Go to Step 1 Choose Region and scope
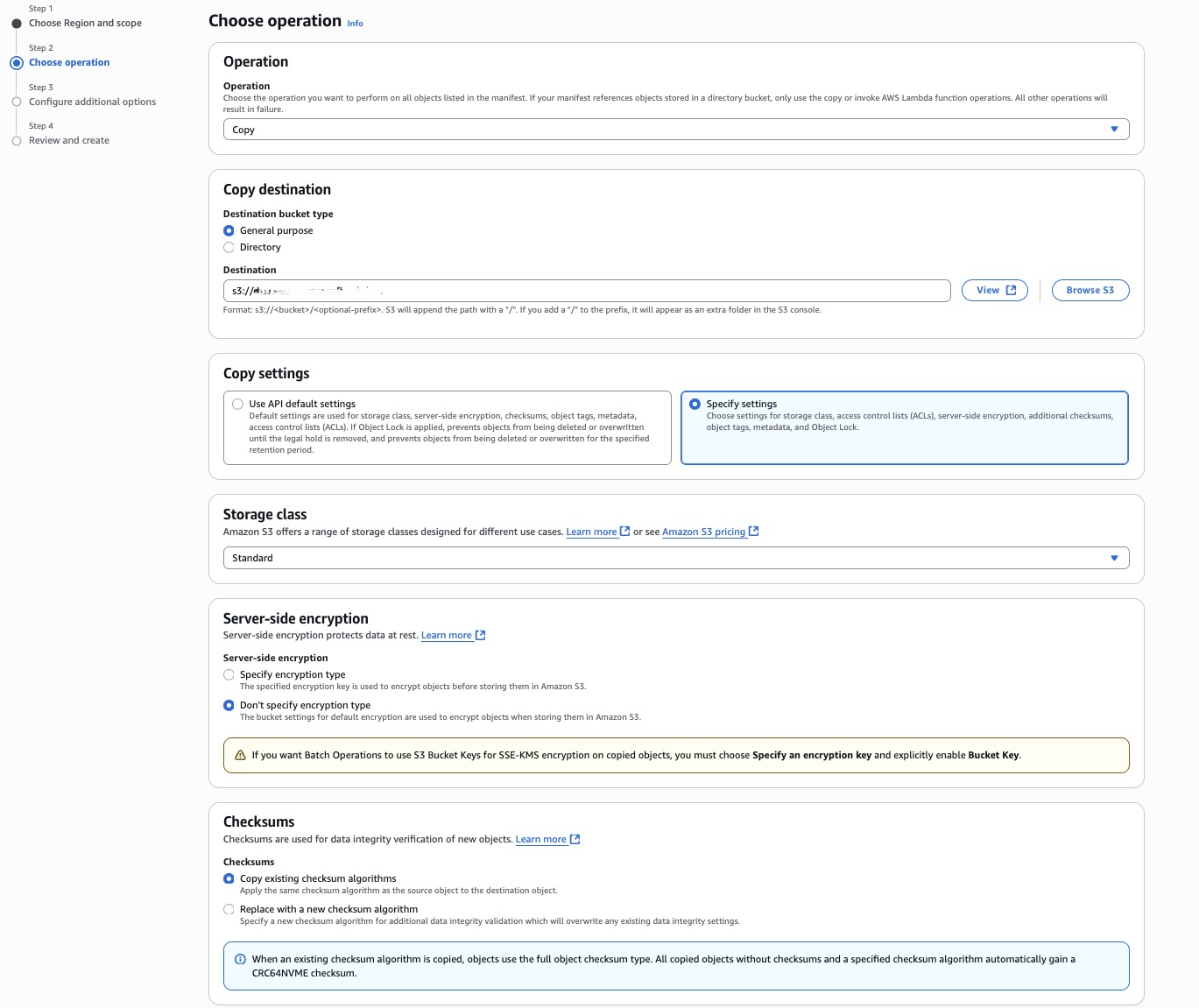The height and width of the screenshot is (1008, 1199). tap(85, 24)
